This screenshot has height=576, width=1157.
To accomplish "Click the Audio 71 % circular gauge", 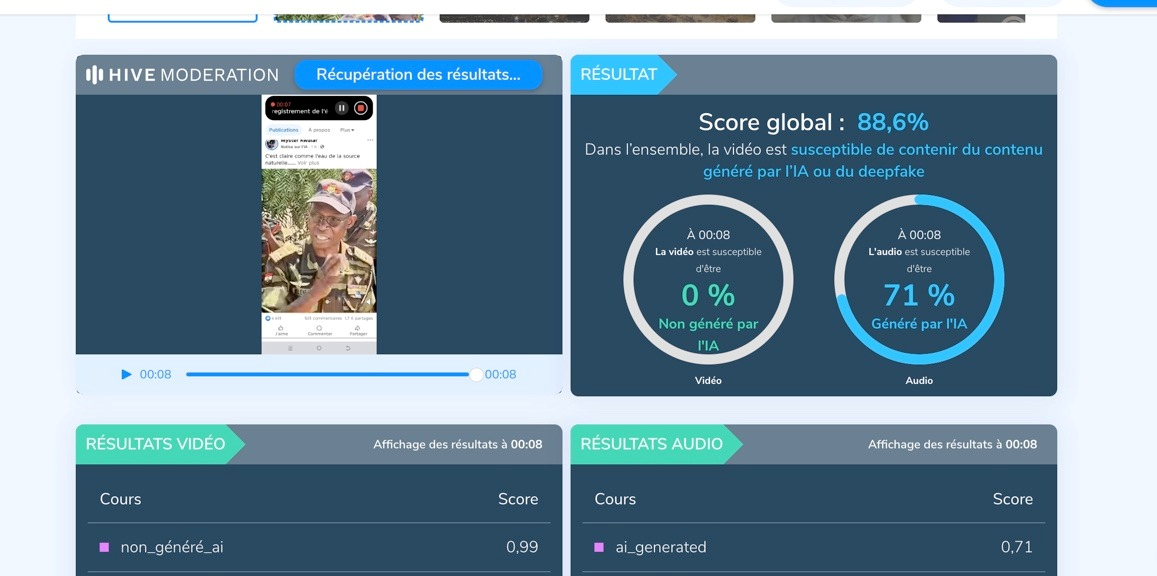I will coord(919,280).
